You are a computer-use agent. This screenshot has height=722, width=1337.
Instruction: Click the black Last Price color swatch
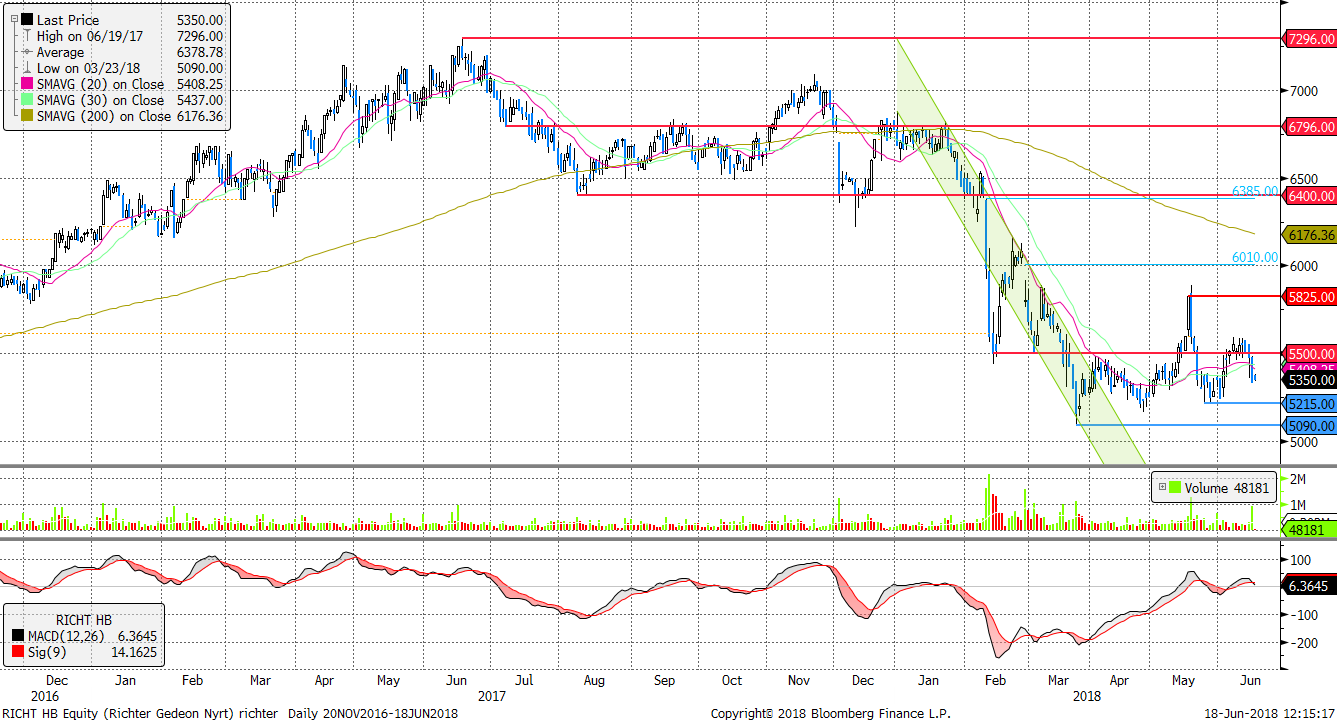[x=26, y=19]
